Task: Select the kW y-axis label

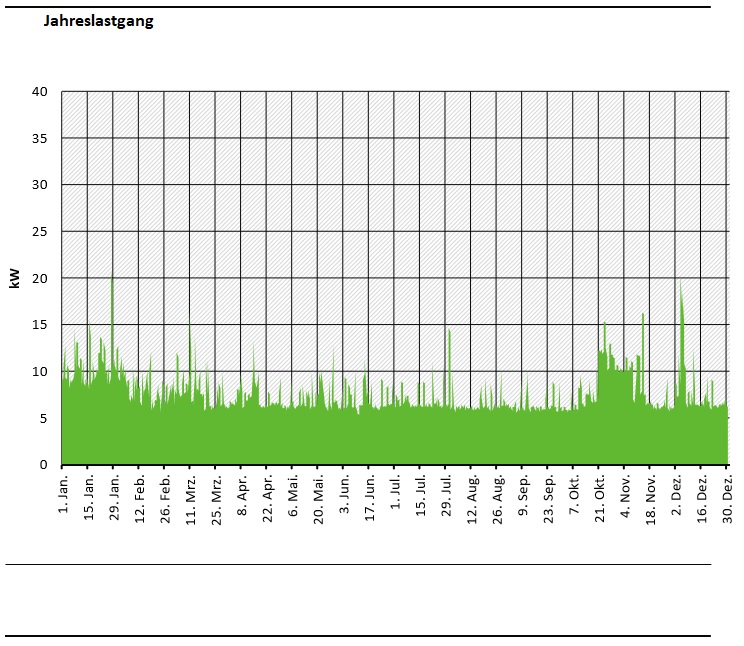Action: tap(15, 278)
